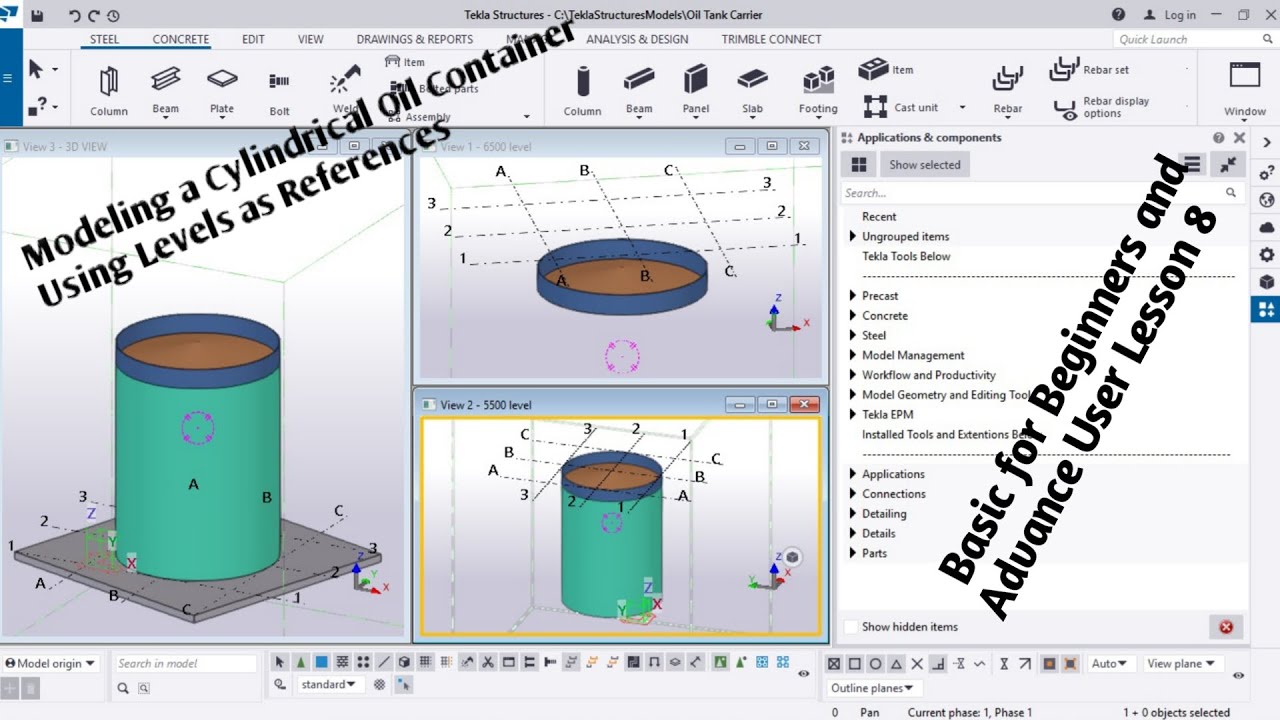Open the Model origin dropdown

pos(50,663)
